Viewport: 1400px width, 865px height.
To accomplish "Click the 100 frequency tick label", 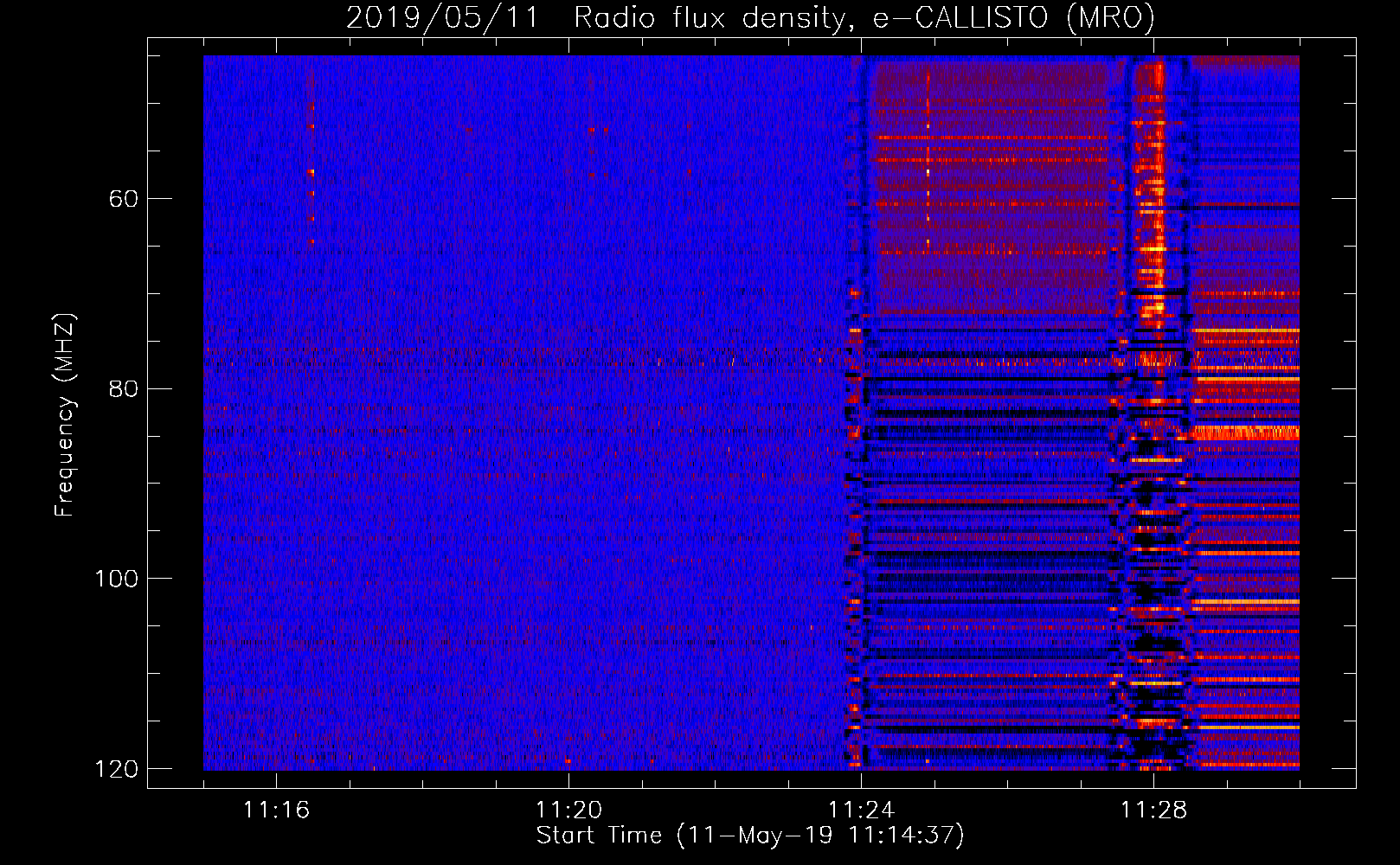I will (116, 579).
